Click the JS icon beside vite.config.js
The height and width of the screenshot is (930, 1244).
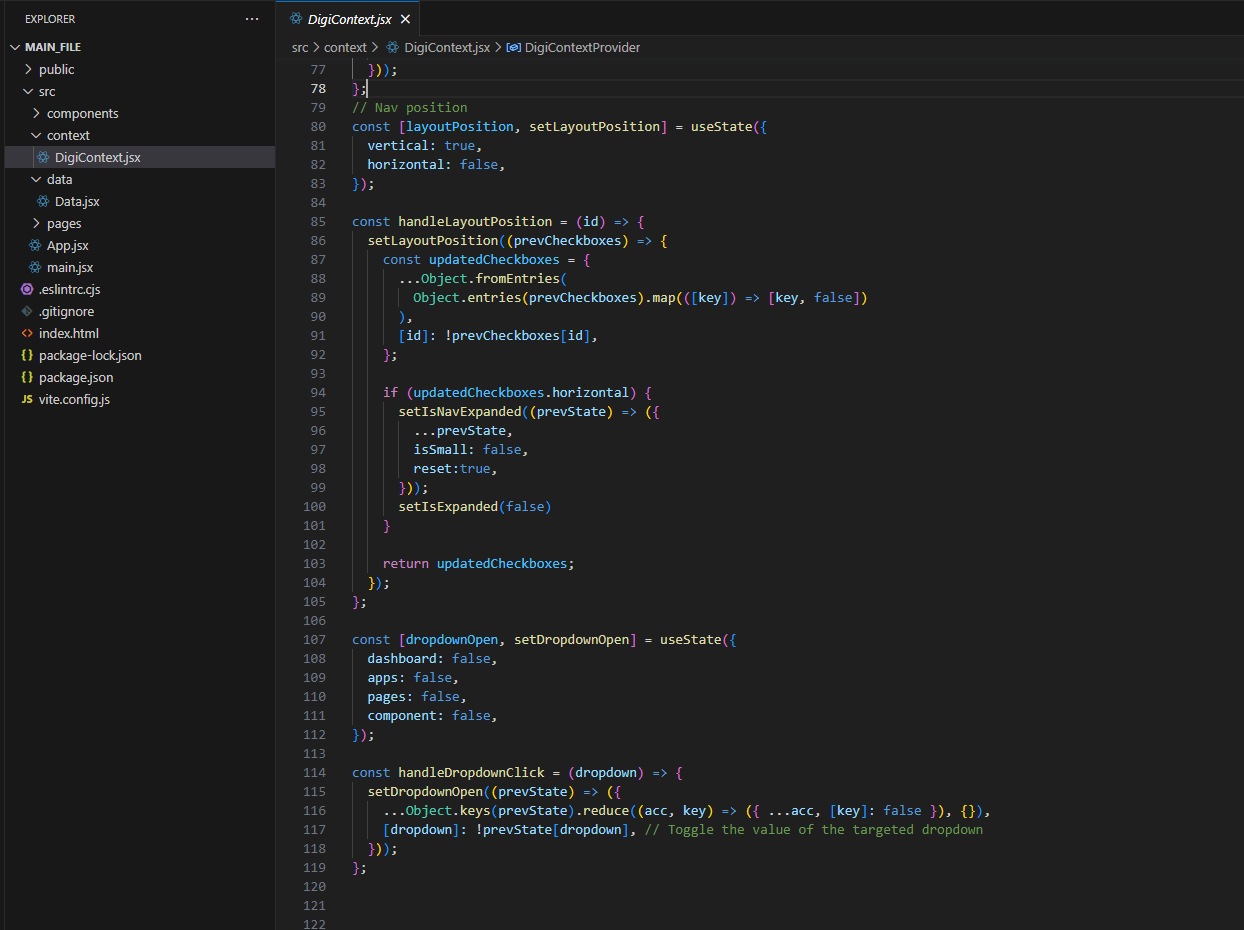[x=27, y=399]
